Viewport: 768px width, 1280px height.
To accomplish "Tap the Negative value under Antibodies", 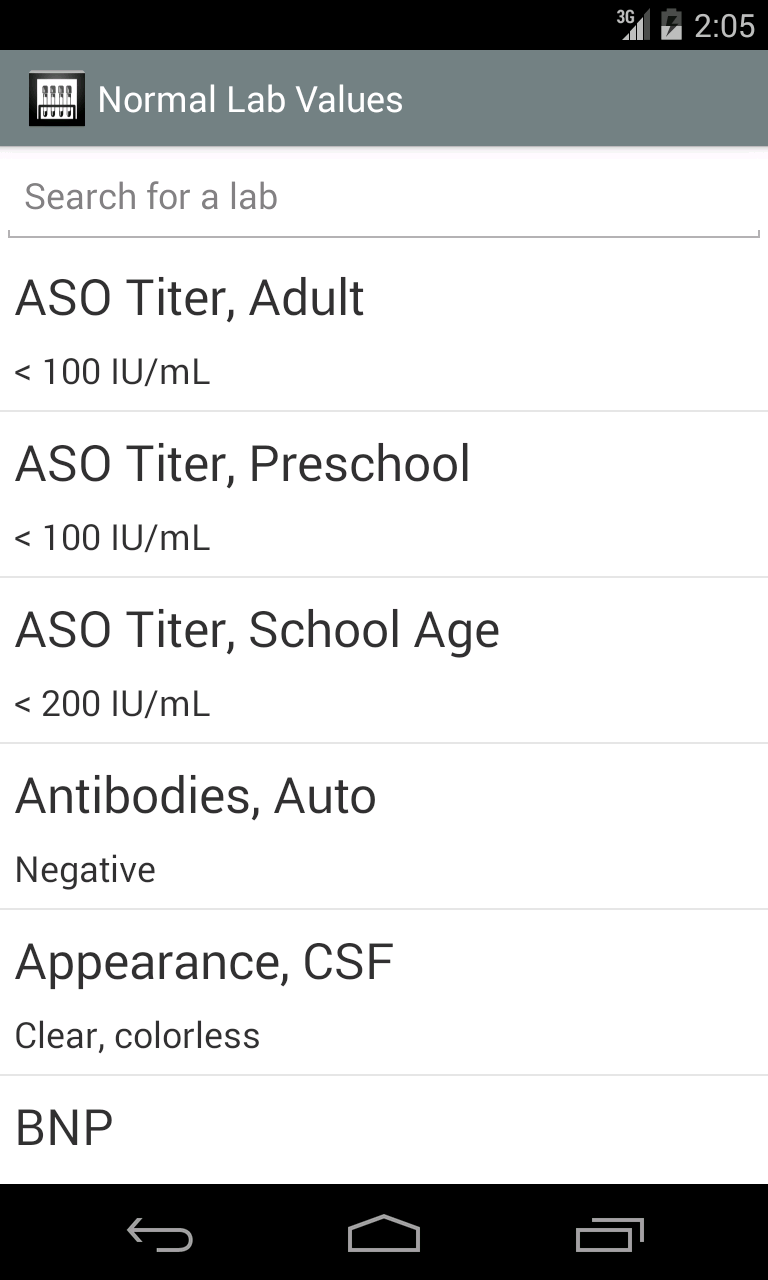I will [x=85, y=870].
